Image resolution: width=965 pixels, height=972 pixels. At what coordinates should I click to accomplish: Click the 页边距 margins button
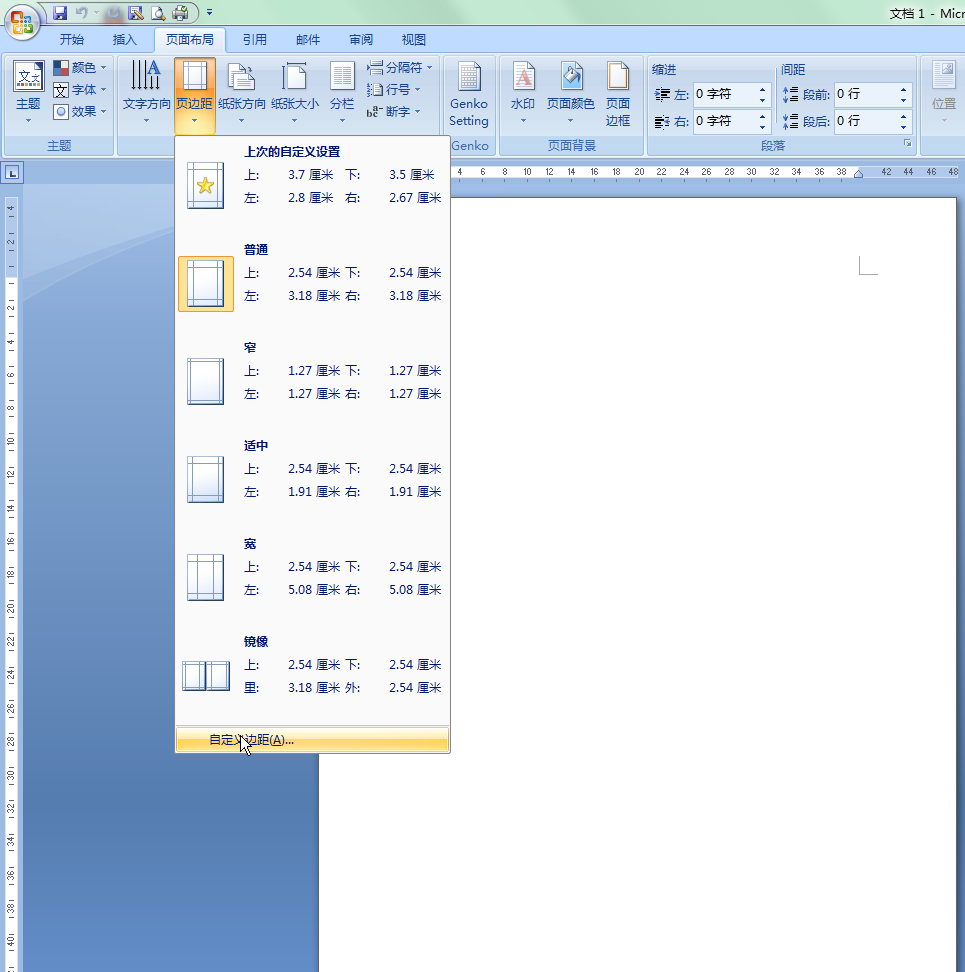click(195, 95)
